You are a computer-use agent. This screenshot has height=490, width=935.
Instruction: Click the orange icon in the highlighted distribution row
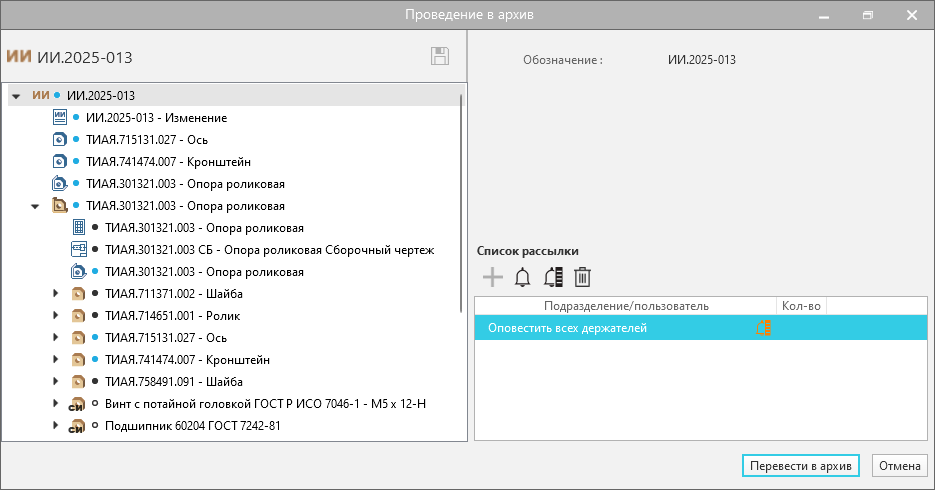pyautogui.click(x=765, y=327)
